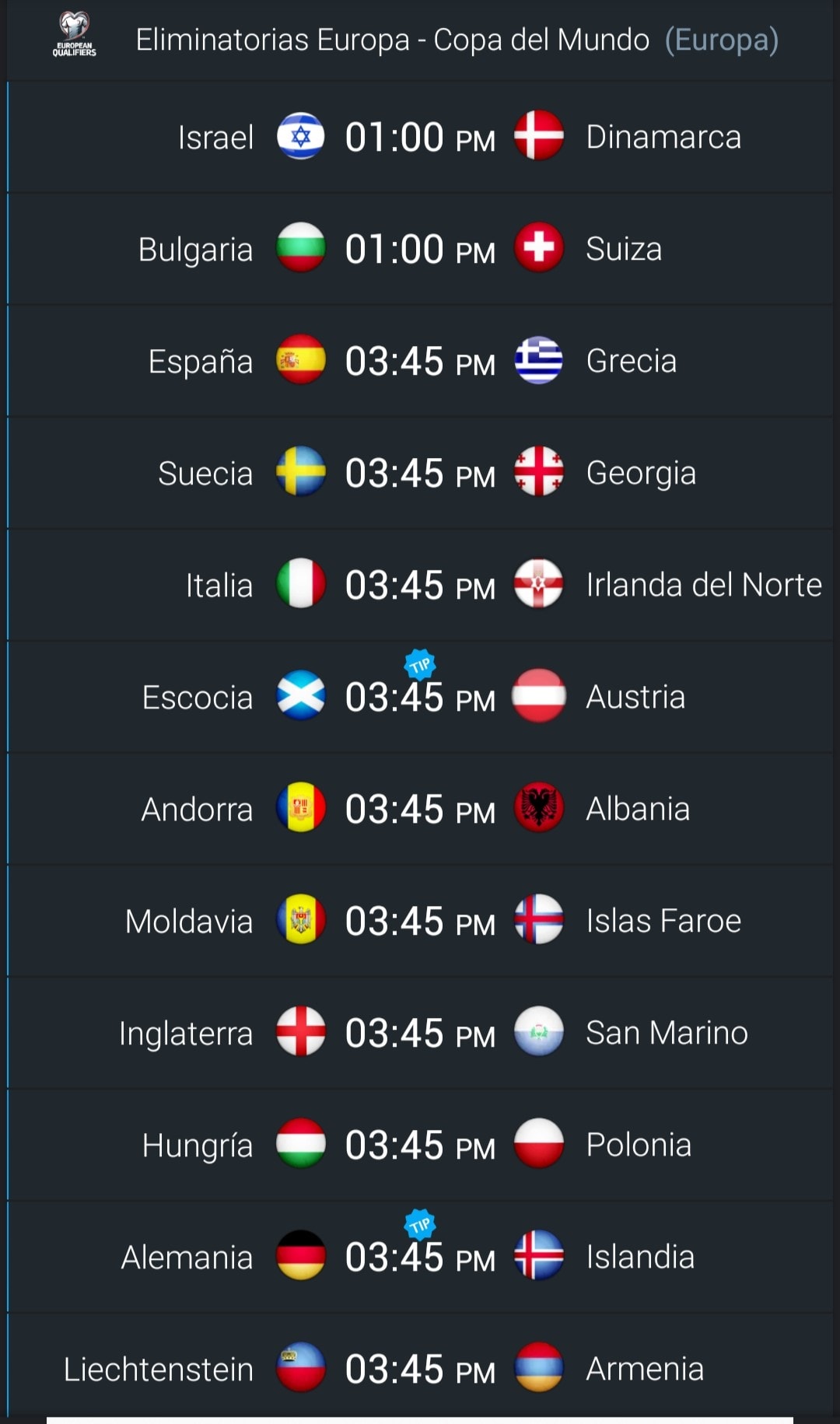Open the TIP badge above Alemania match
The height and width of the screenshot is (1424, 840).
[420, 1225]
